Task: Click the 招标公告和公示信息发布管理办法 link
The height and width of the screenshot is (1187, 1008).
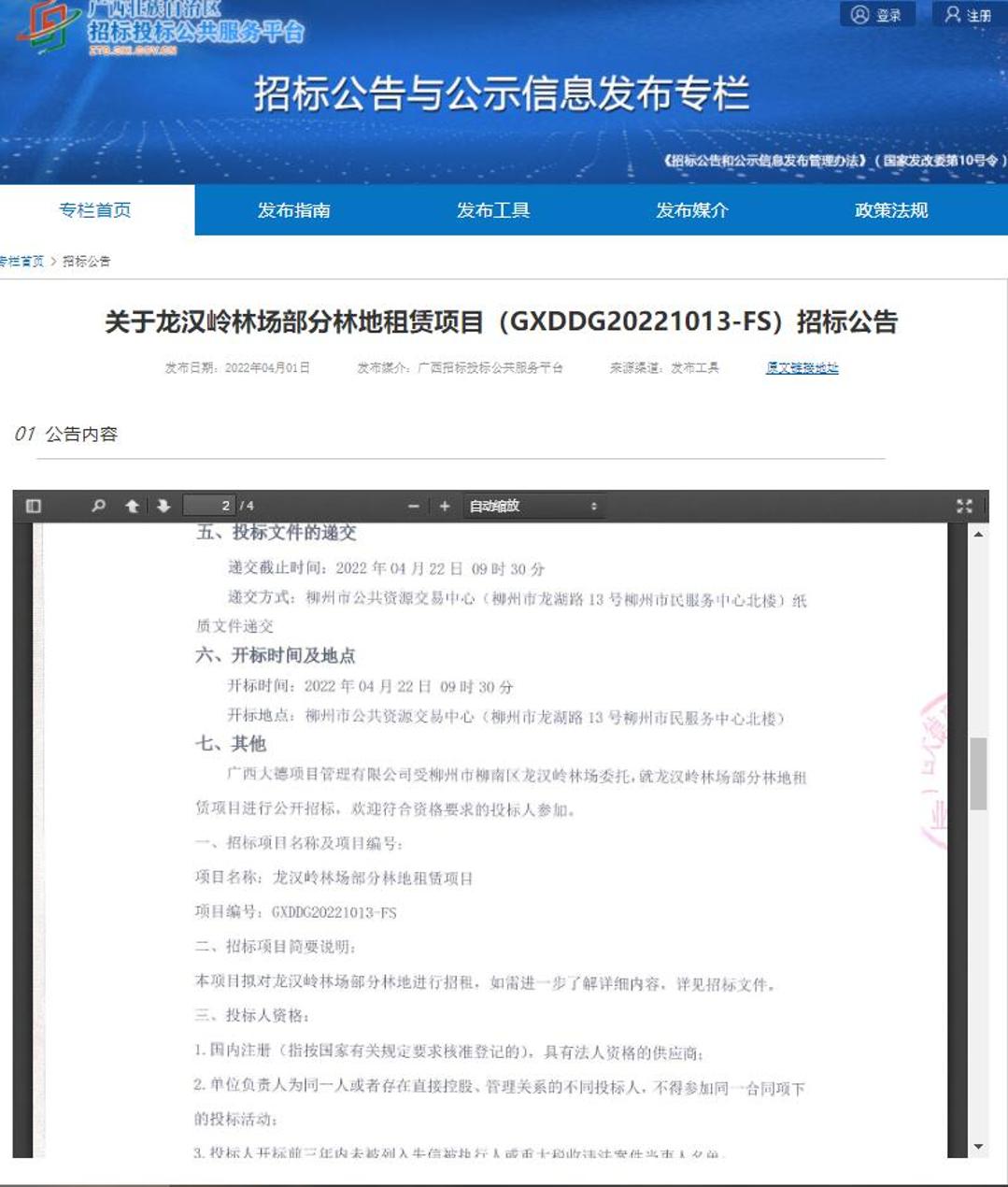Action: [834, 161]
